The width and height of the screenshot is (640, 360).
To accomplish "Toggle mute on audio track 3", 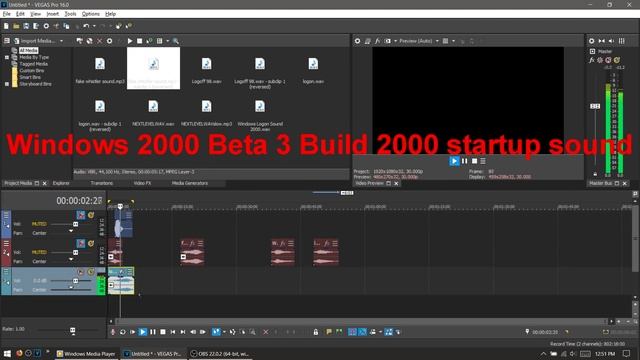I will tap(81, 272).
